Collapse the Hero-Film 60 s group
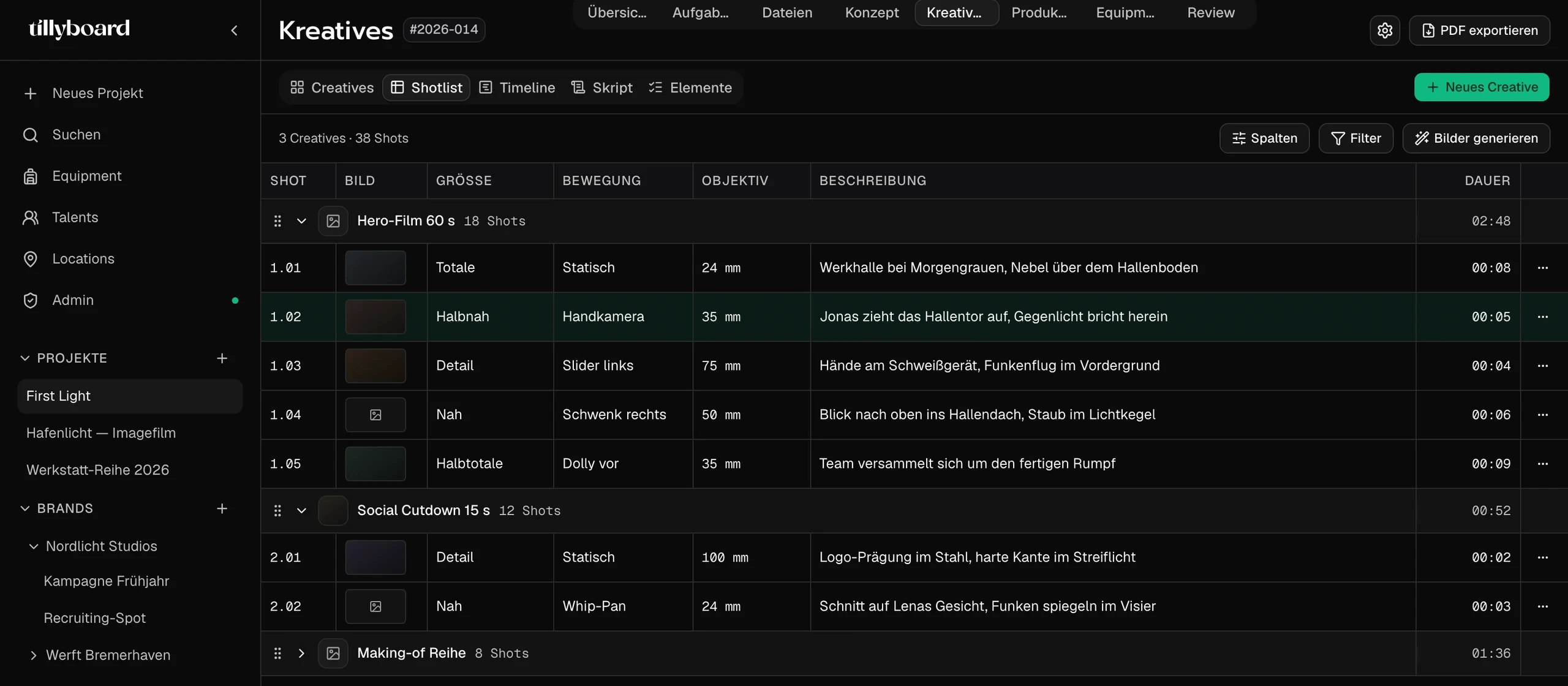This screenshot has width=1568, height=686. [301, 221]
